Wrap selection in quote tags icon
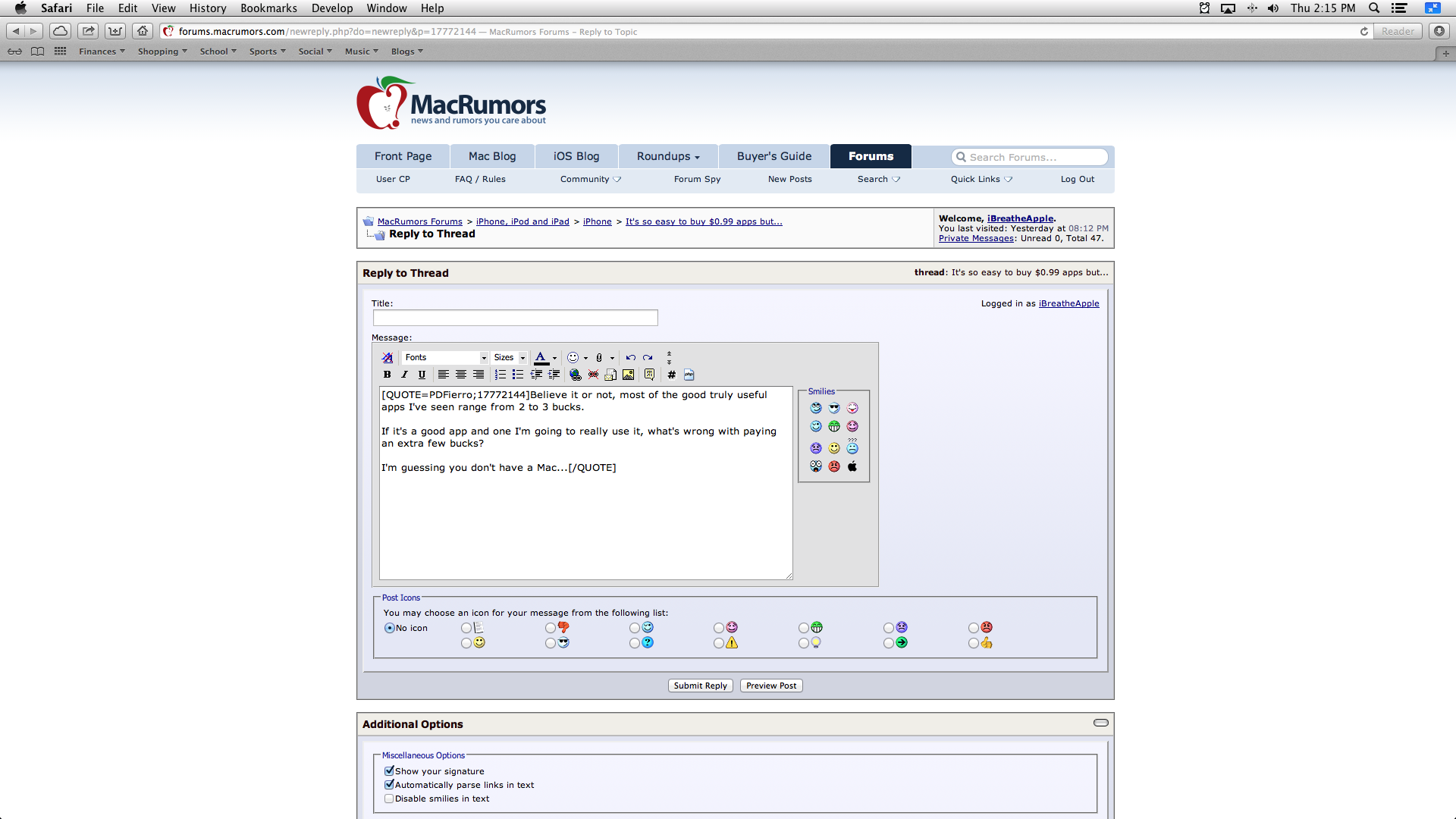 pos(649,375)
